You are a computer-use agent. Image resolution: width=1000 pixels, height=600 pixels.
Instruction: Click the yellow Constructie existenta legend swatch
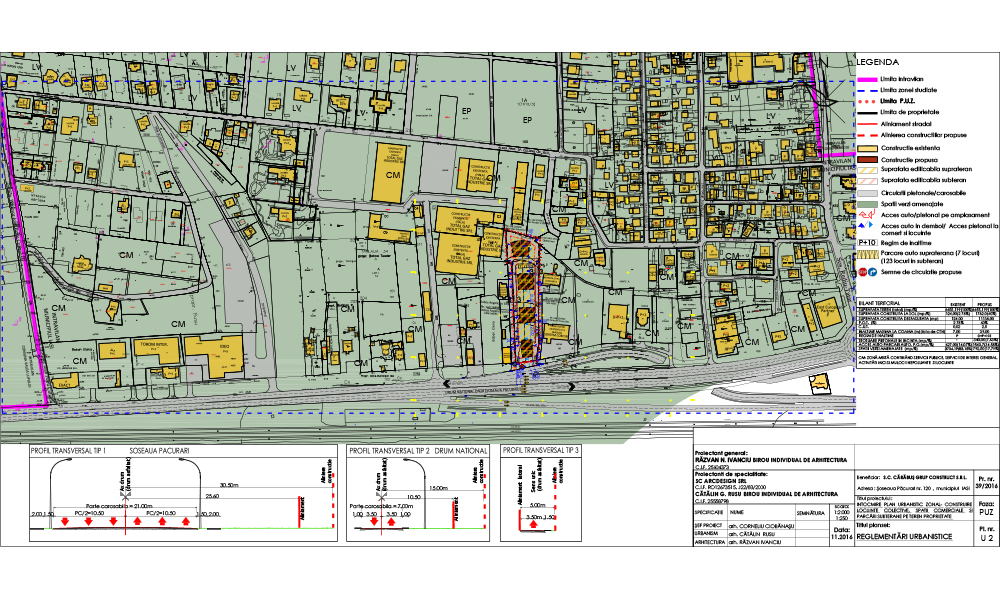[865, 148]
